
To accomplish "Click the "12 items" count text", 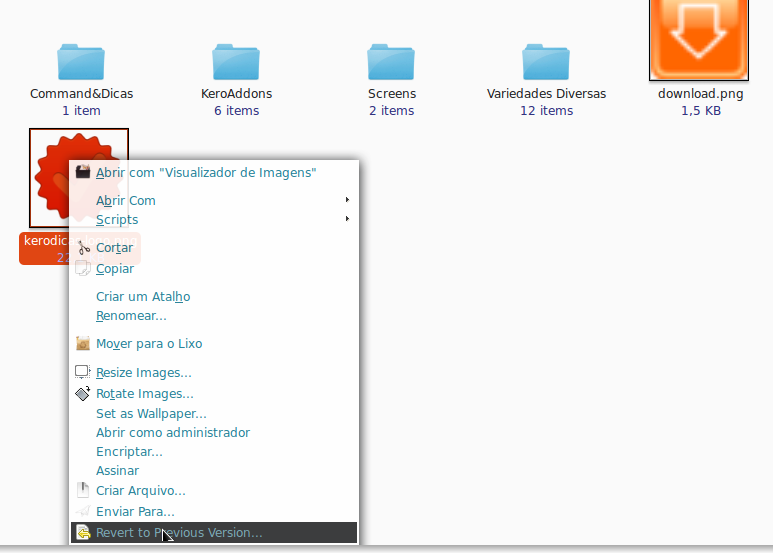I will point(547,110).
